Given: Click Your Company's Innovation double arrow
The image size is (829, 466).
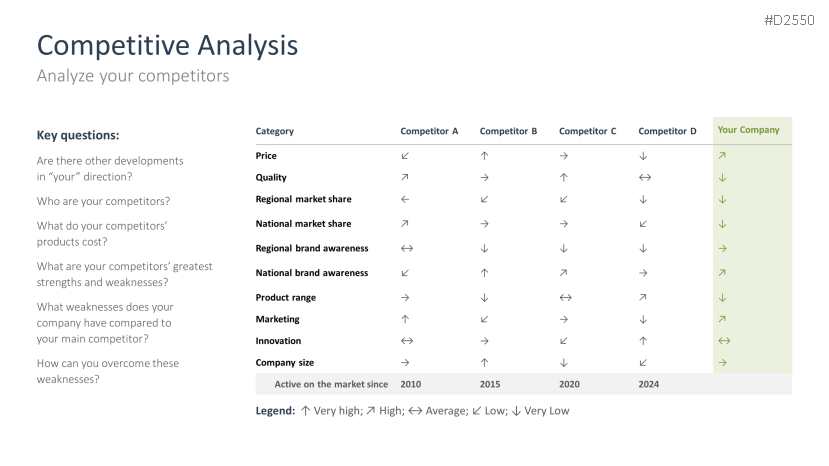Looking at the screenshot, I should 723,341.
